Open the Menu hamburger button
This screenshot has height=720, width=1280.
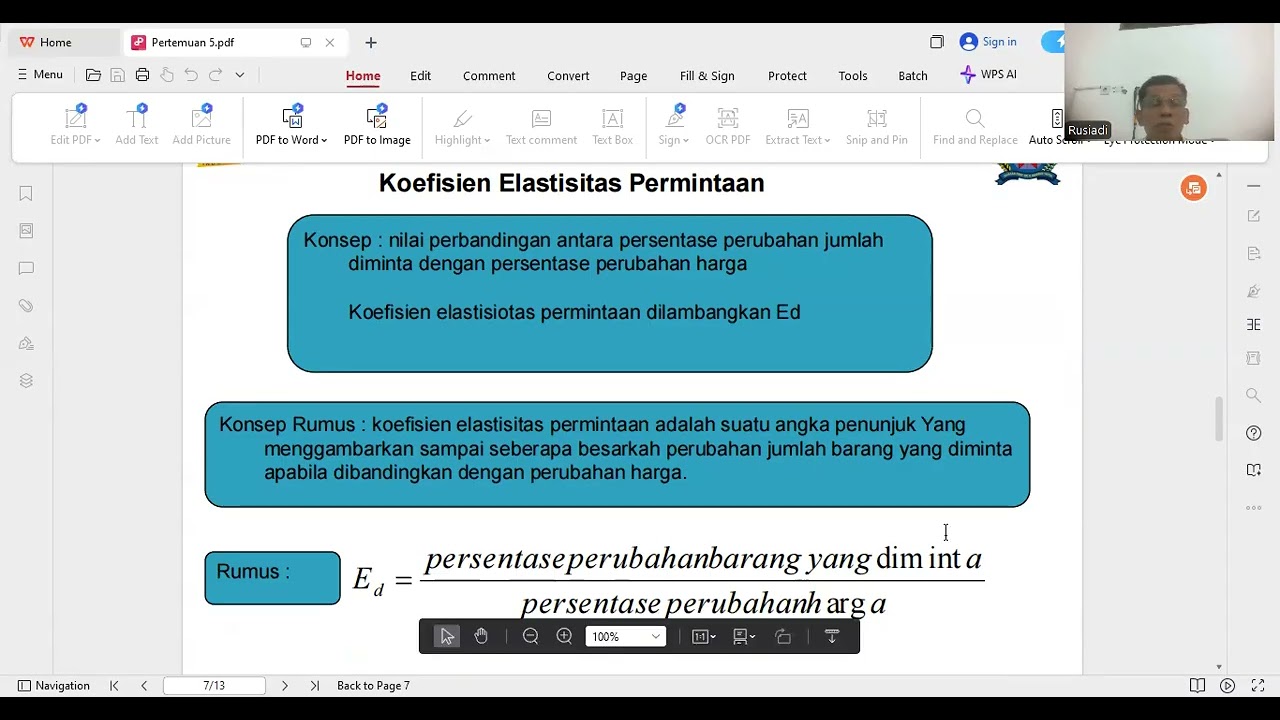[x=40, y=75]
